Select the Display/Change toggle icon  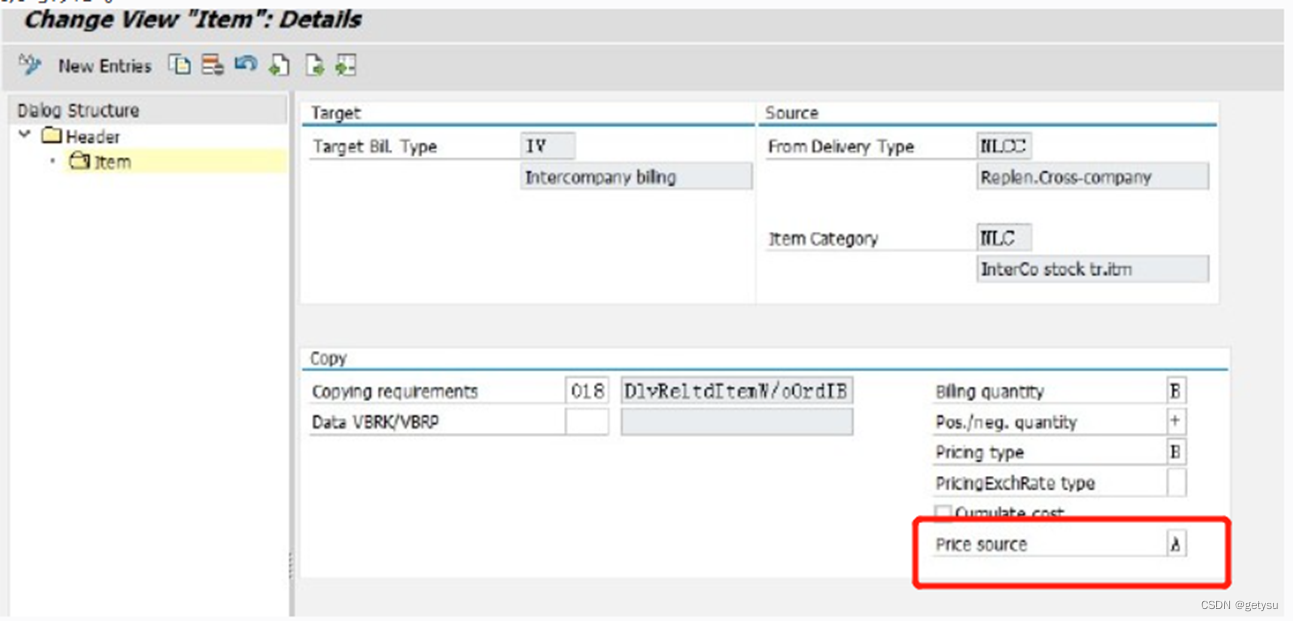point(30,65)
